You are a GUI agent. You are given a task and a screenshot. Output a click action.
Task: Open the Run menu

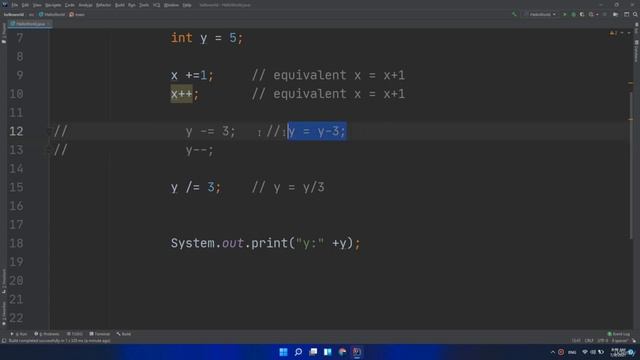tap(132, 5)
